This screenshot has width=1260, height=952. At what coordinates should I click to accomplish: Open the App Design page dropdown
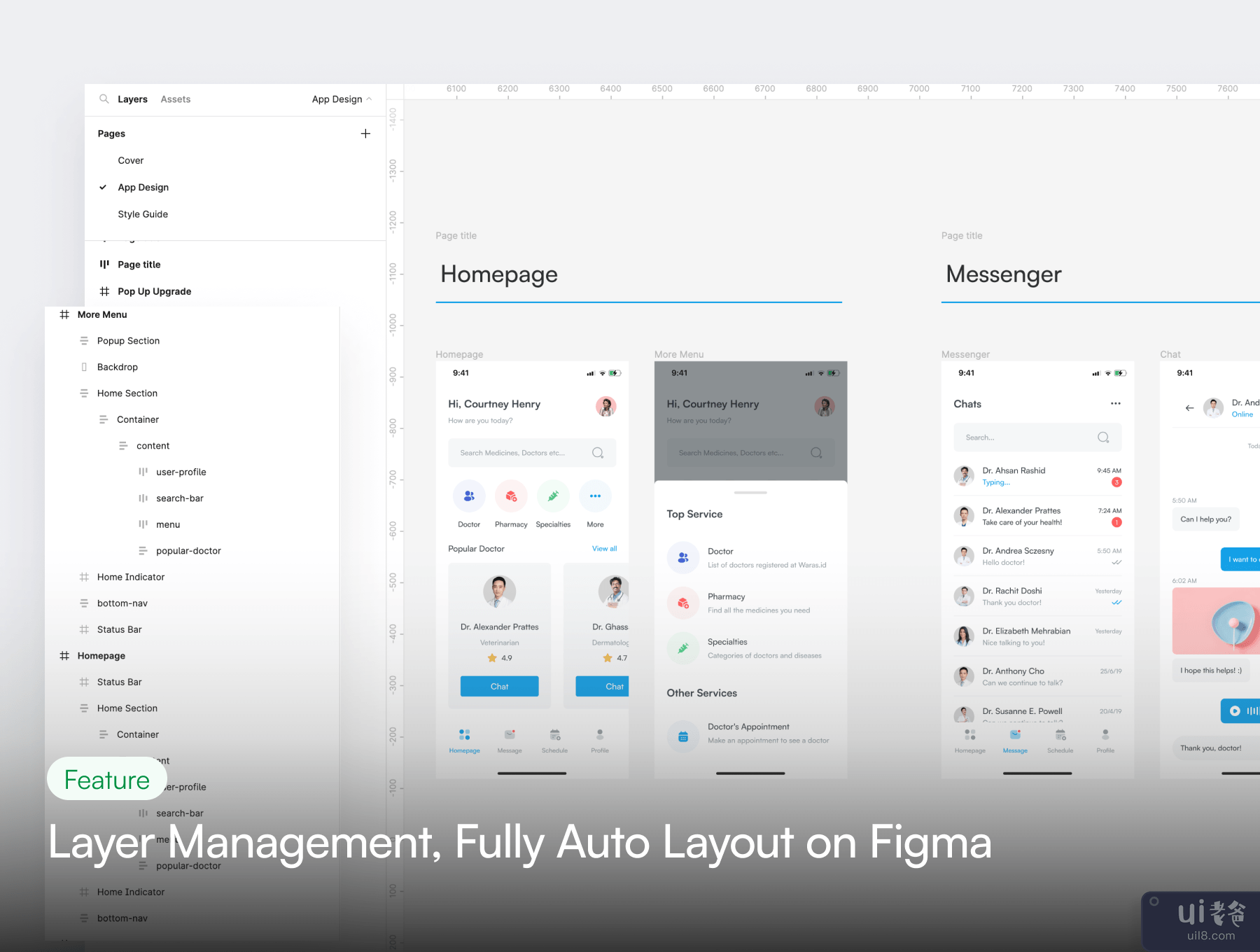tap(342, 99)
